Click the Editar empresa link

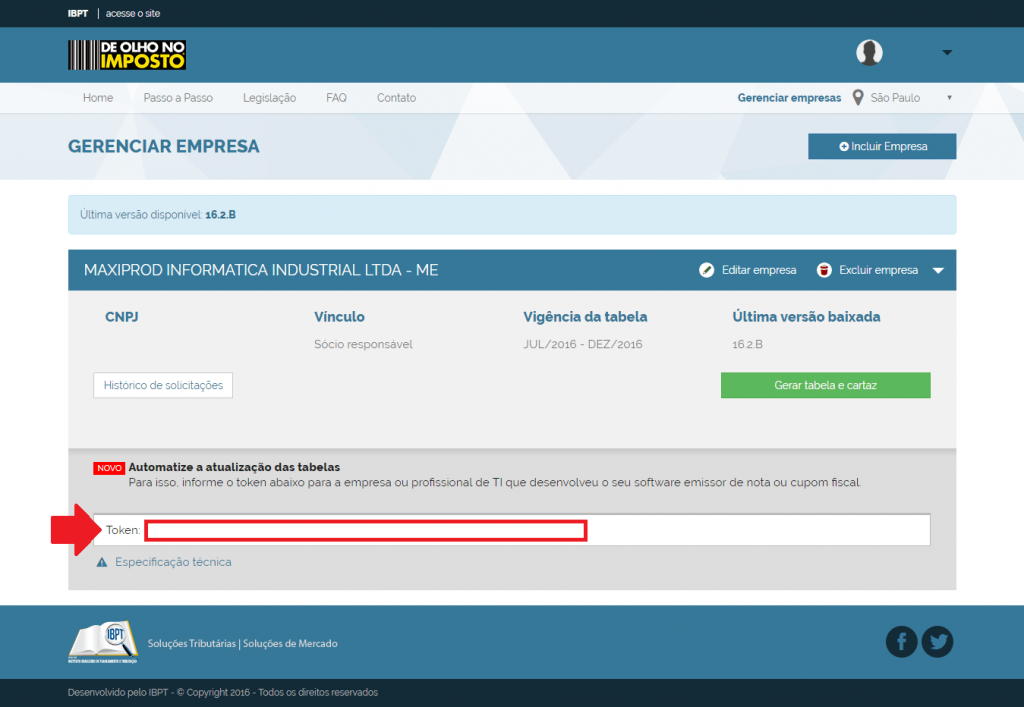759,270
